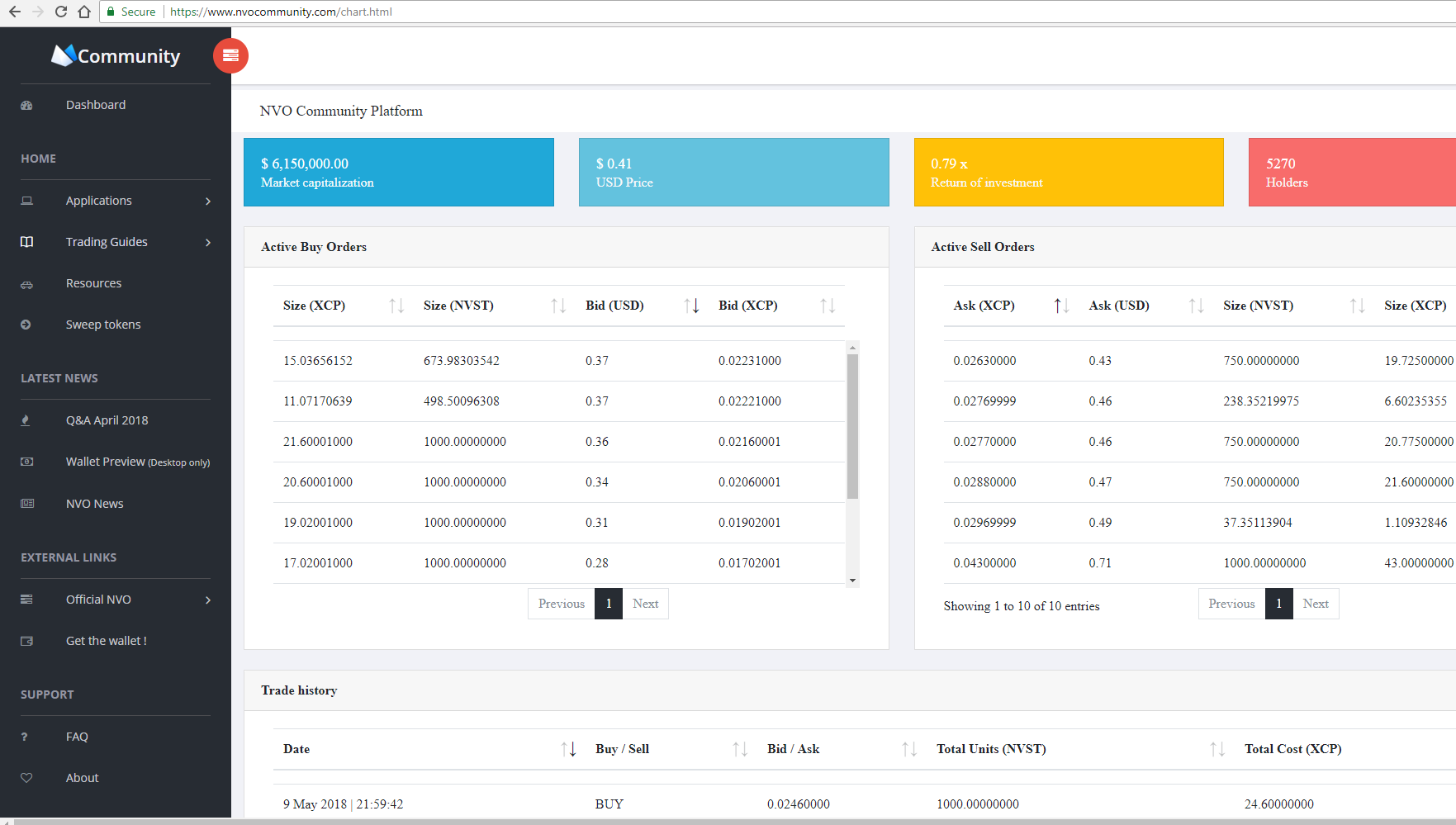This screenshot has width=1456, height=825.
Task: Click the Get the wallet icon
Action: point(26,641)
